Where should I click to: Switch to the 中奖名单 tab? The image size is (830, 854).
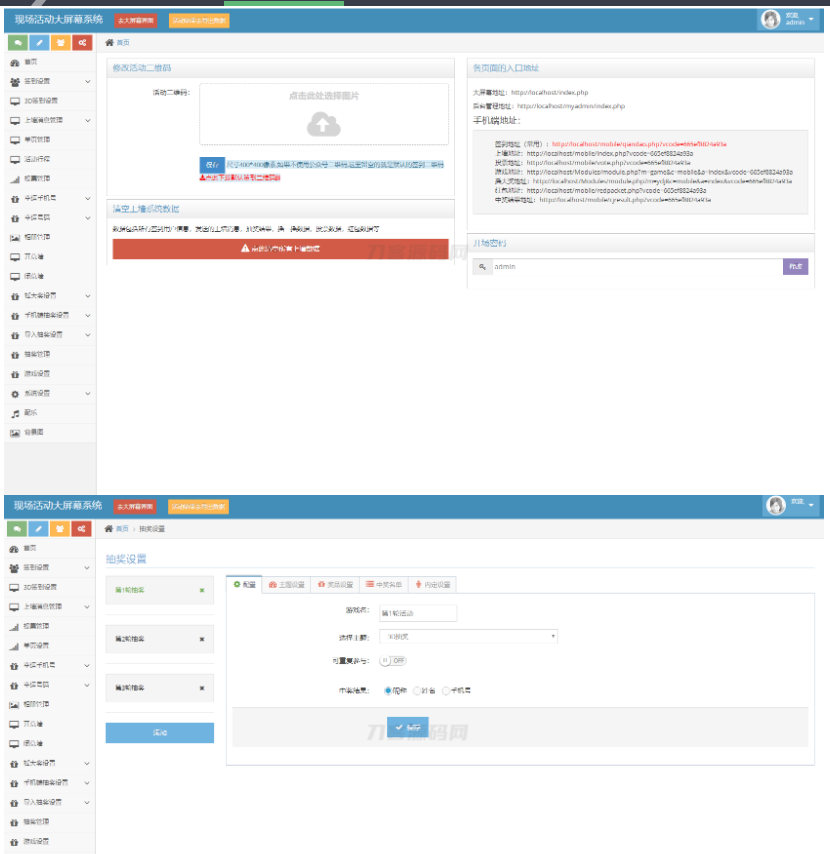tap(383, 585)
